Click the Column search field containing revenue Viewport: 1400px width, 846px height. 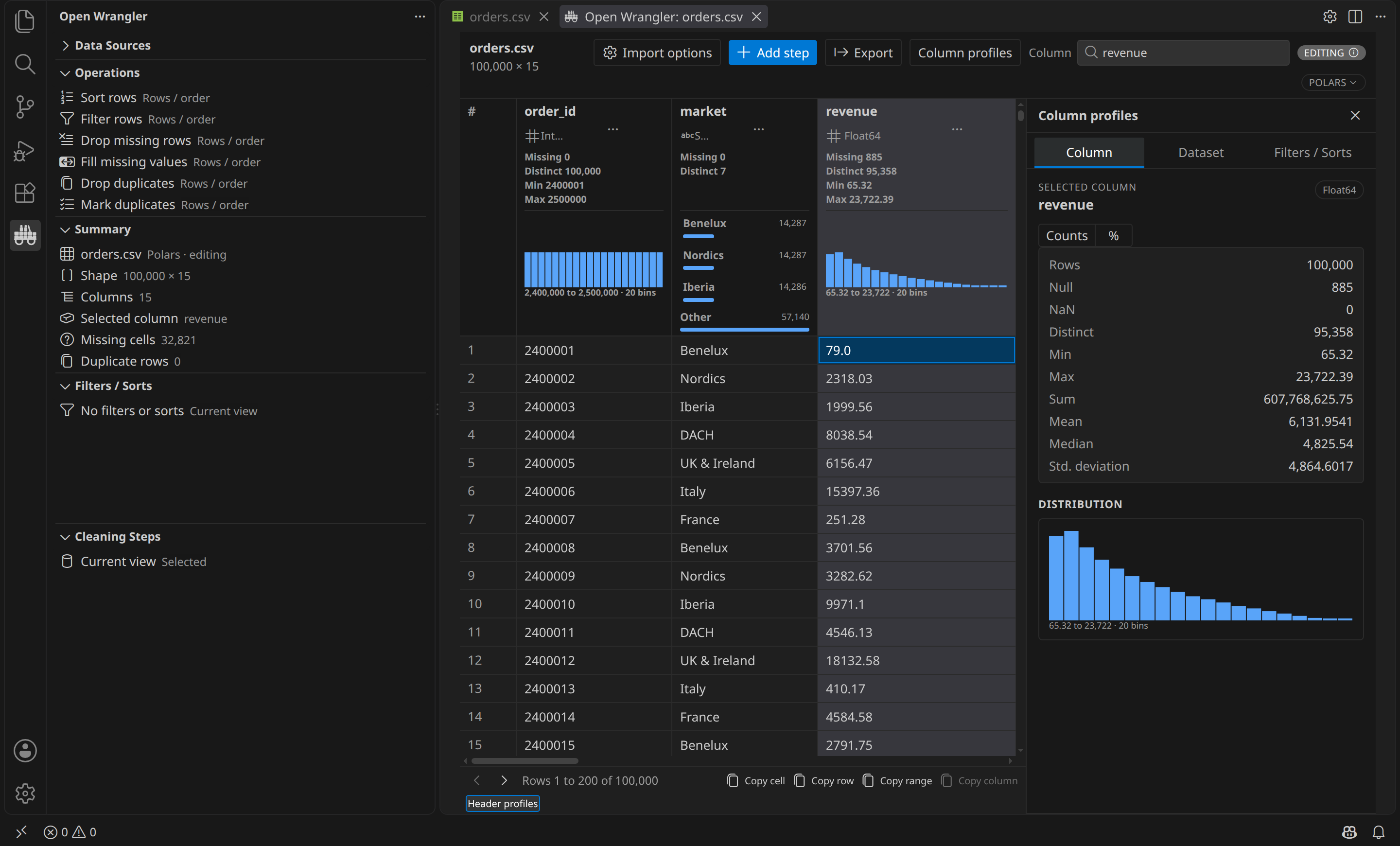[1183, 53]
